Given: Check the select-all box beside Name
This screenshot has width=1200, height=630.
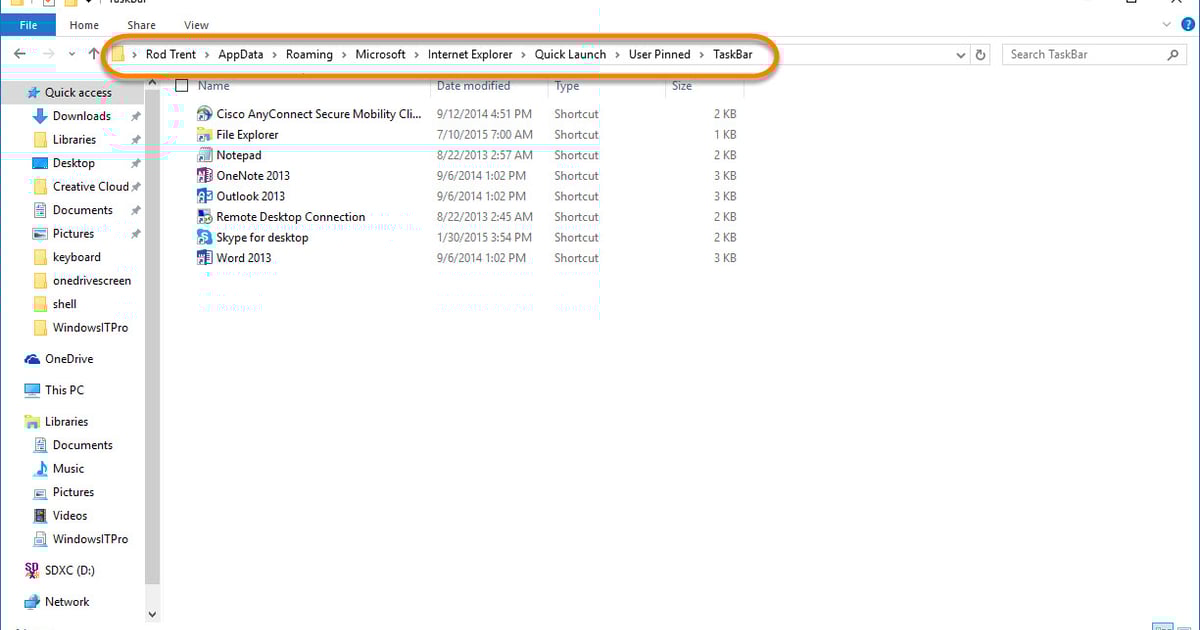Looking at the screenshot, I should (x=183, y=85).
